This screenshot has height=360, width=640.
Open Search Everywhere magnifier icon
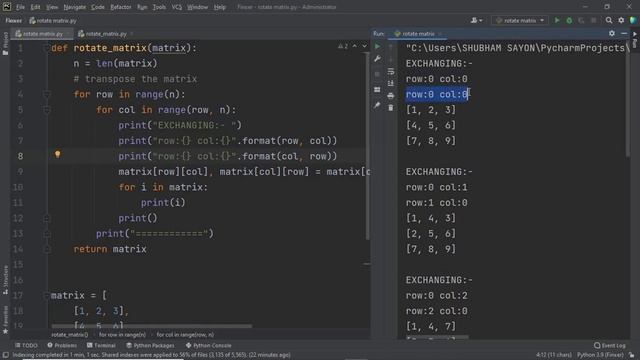click(609, 20)
